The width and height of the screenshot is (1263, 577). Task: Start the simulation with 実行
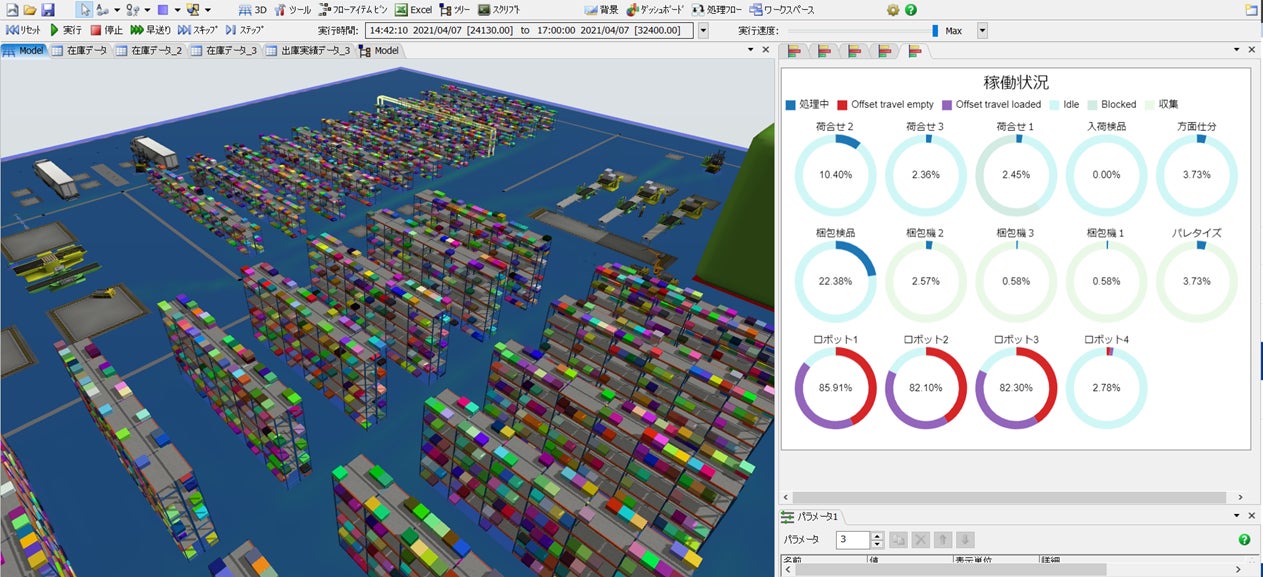tap(66, 30)
